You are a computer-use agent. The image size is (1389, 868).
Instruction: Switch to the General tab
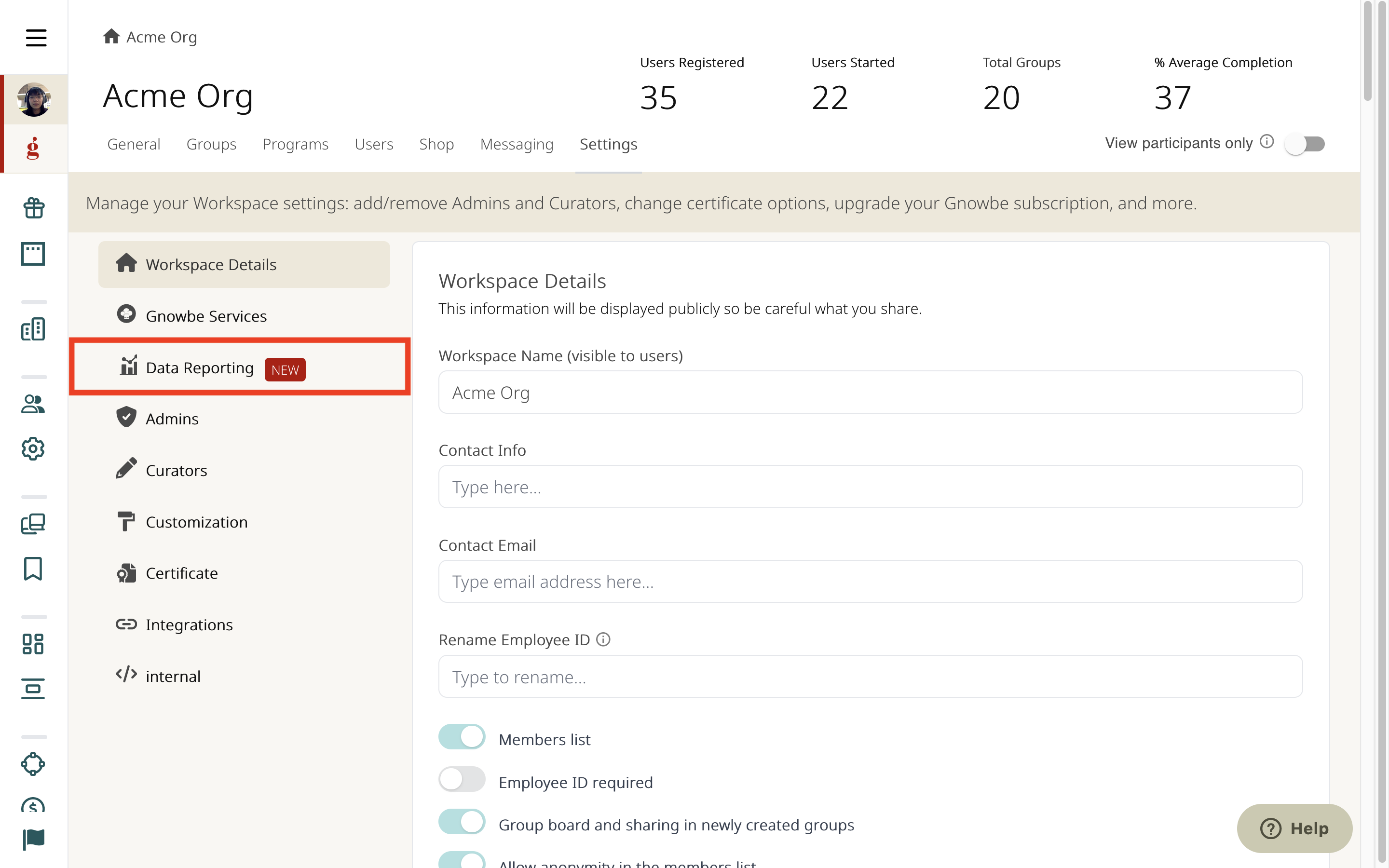pyautogui.click(x=134, y=144)
